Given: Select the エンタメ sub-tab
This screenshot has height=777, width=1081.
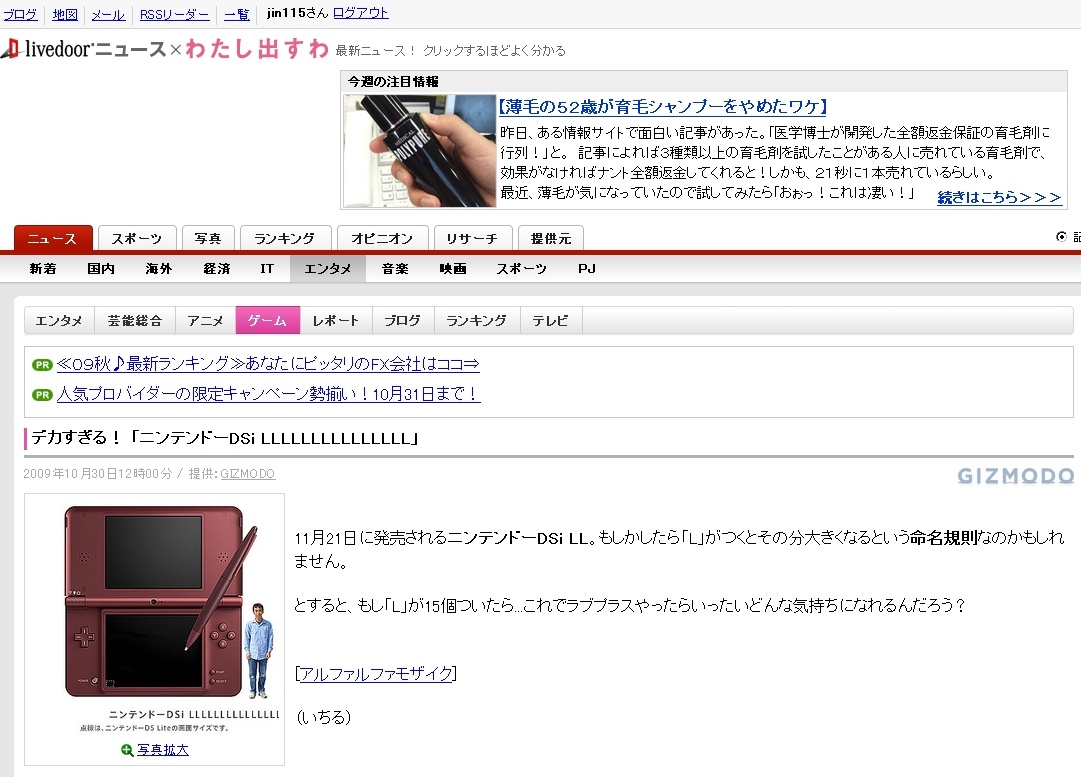Looking at the screenshot, I should coord(59,321).
